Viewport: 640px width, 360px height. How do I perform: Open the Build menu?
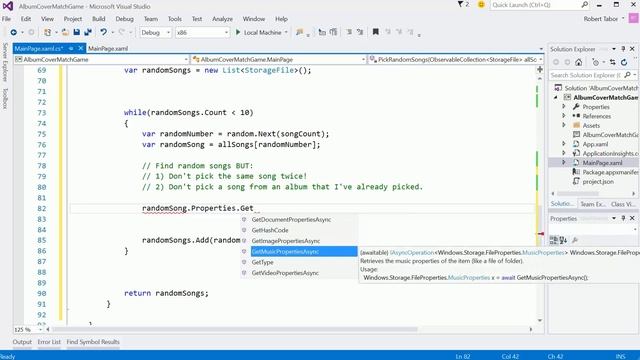pos(98,19)
